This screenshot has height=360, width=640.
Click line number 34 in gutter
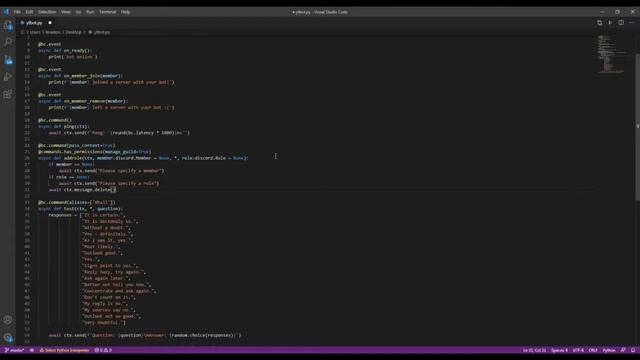(x=27, y=209)
